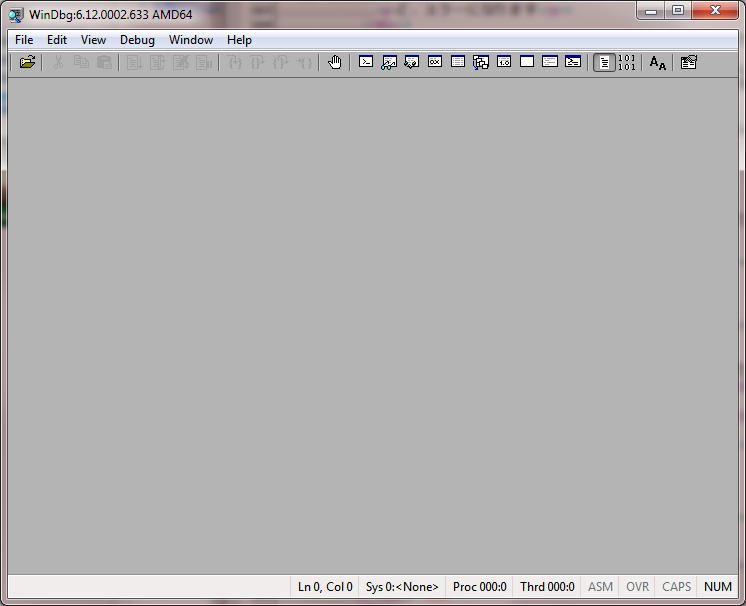
Task: Open the Call Stack window icon
Action: click(481, 62)
